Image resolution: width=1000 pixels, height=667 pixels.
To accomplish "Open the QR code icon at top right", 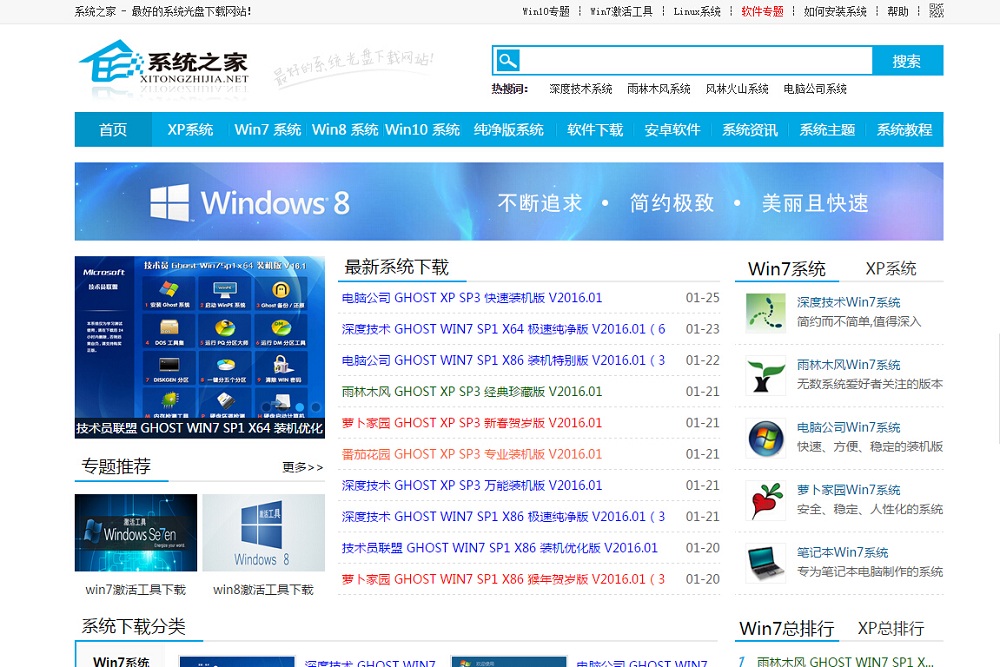I will click(x=936, y=11).
